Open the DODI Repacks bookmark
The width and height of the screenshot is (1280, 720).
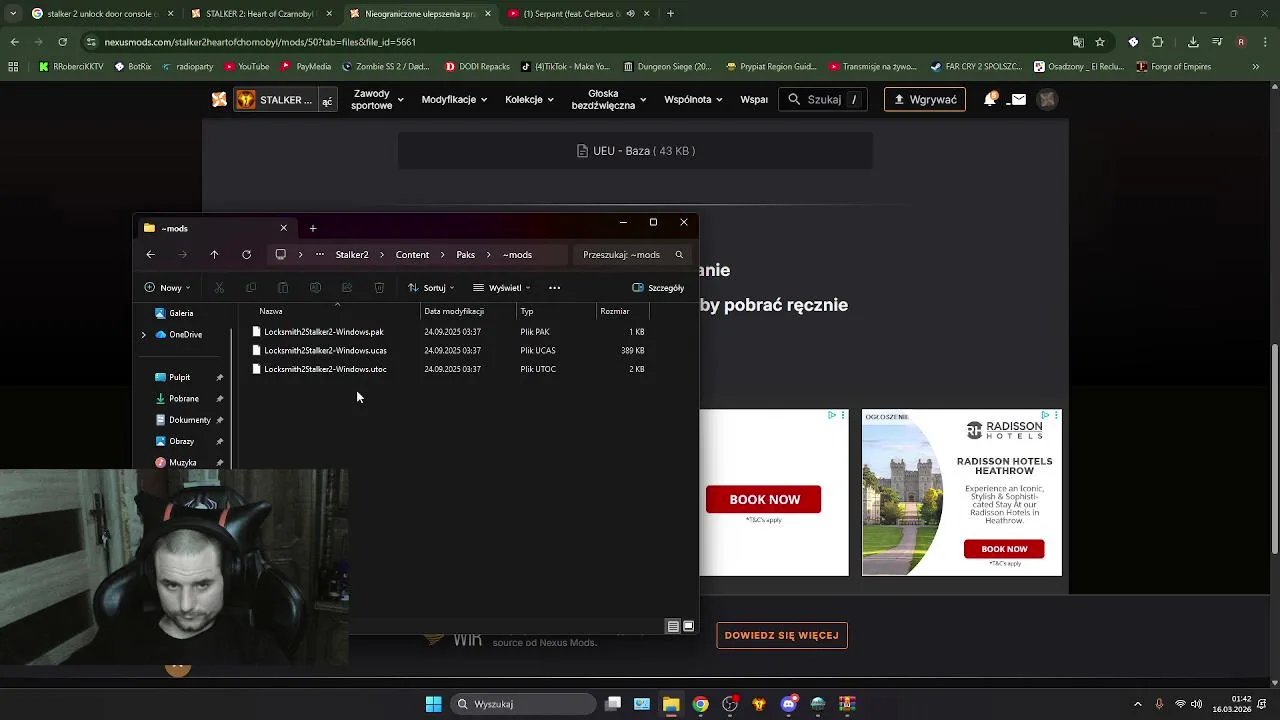tap(478, 67)
